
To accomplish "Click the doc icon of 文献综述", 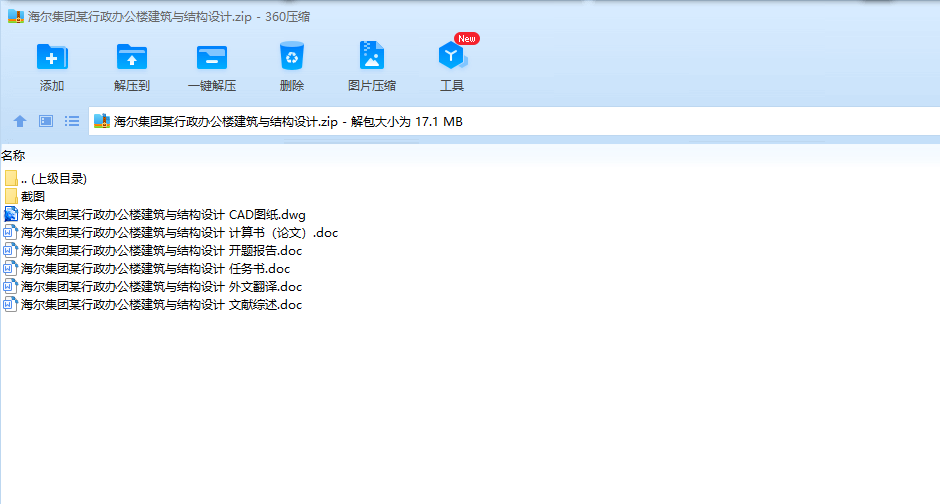I will [x=10, y=304].
